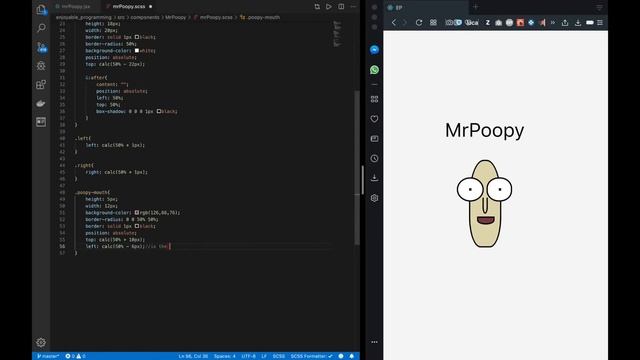The image size is (640, 360).
Task: Click the white background-color swatch on line 27
Action: tap(137, 51)
